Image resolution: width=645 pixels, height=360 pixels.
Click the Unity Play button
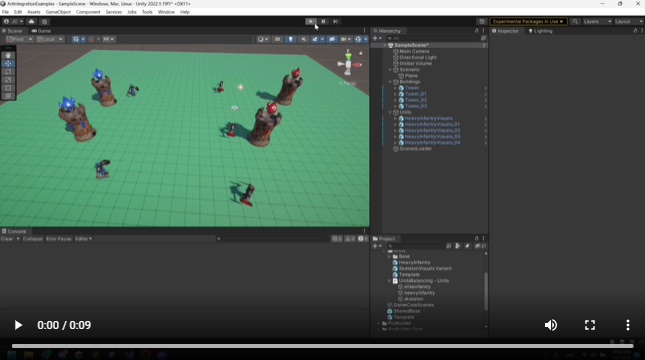[x=311, y=21]
